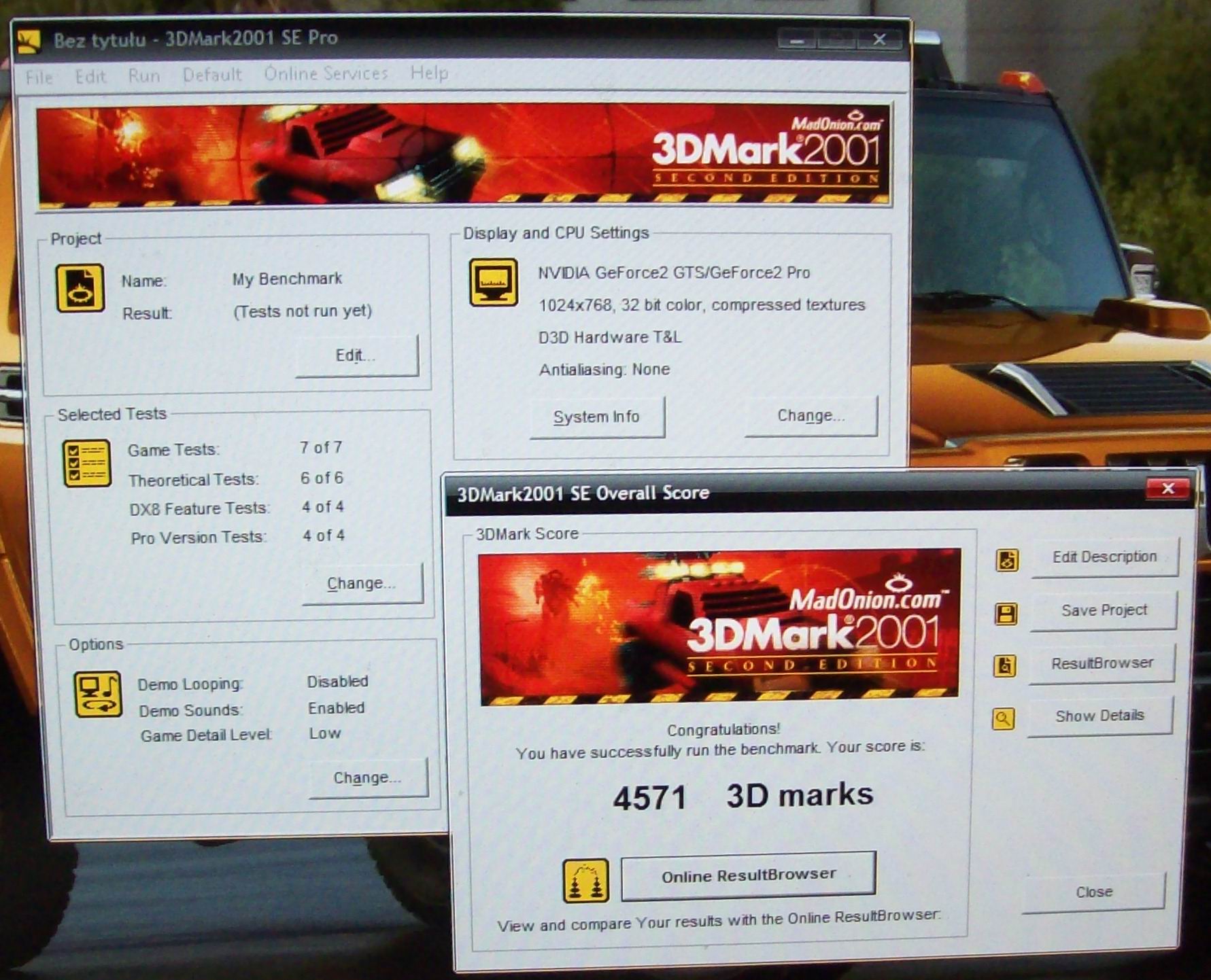Click the Game Detail Level "Low" value
Image resolution: width=1211 pixels, height=980 pixels.
tap(325, 734)
